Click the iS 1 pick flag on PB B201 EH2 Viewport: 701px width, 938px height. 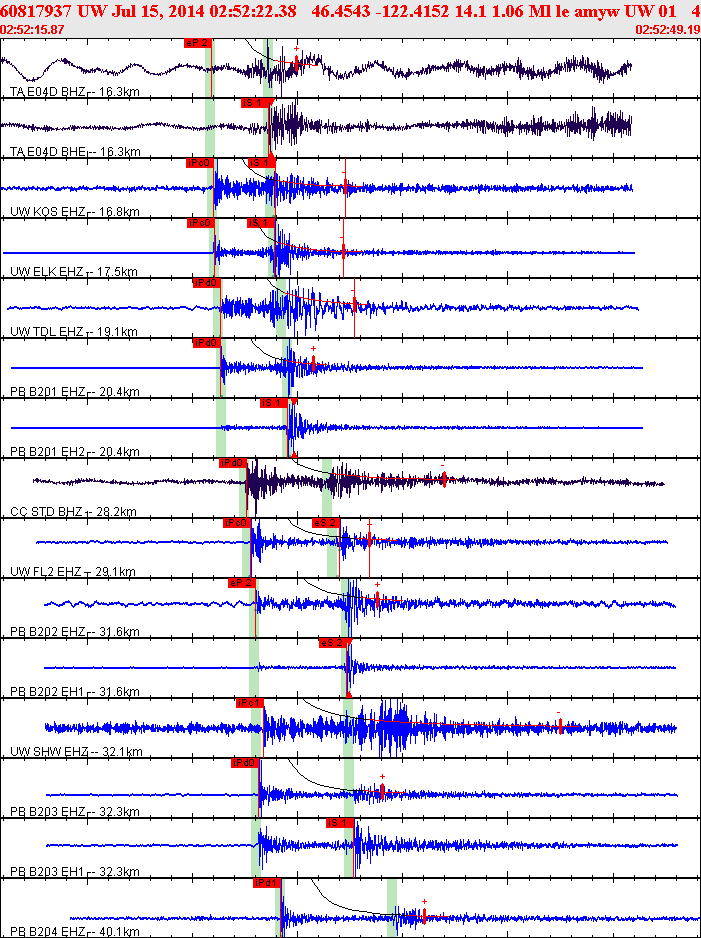pos(275,403)
